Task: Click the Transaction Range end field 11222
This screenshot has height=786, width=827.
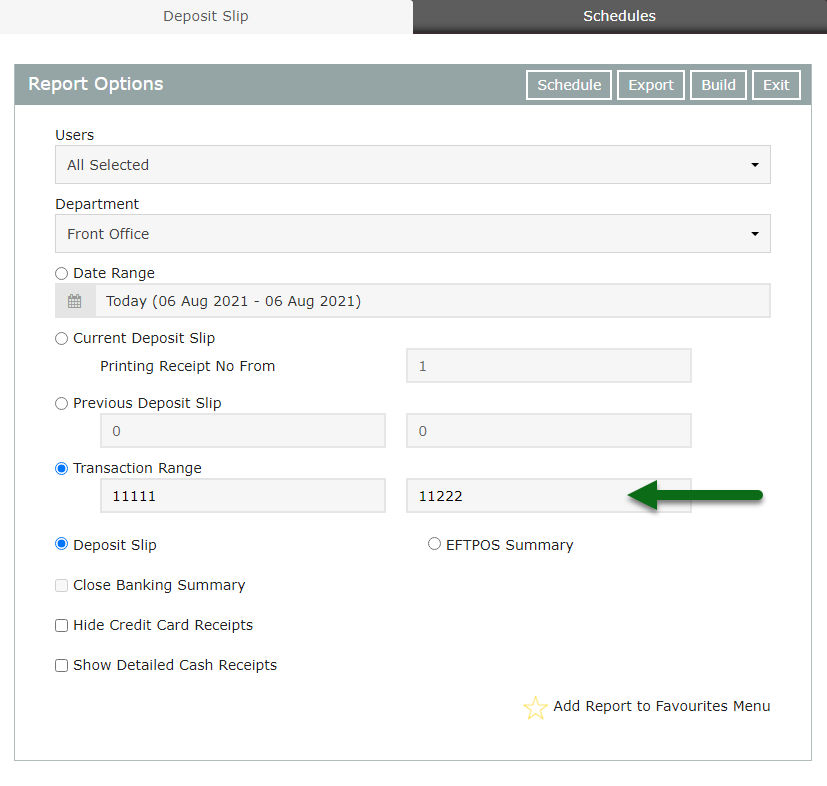Action: [x=549, y=496]
